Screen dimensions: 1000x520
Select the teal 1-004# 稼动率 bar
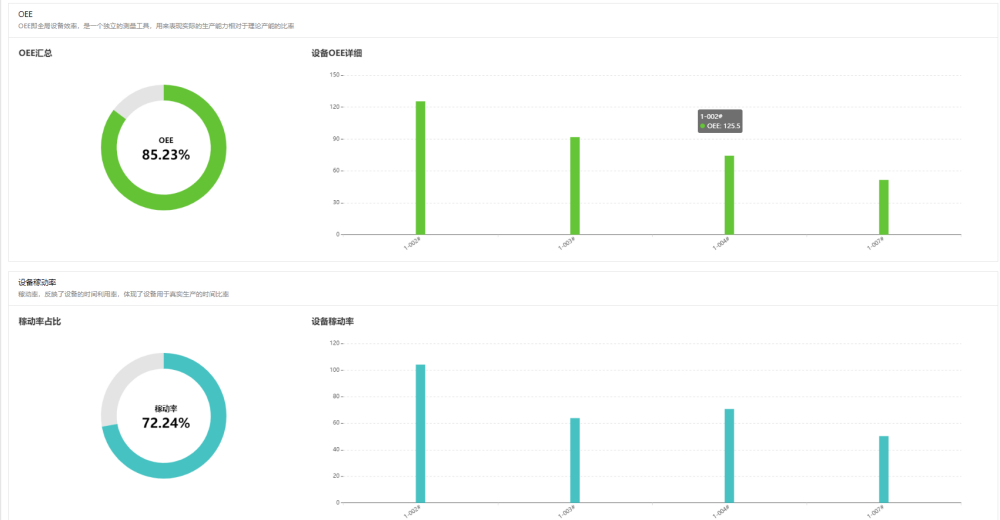point(729,455)
